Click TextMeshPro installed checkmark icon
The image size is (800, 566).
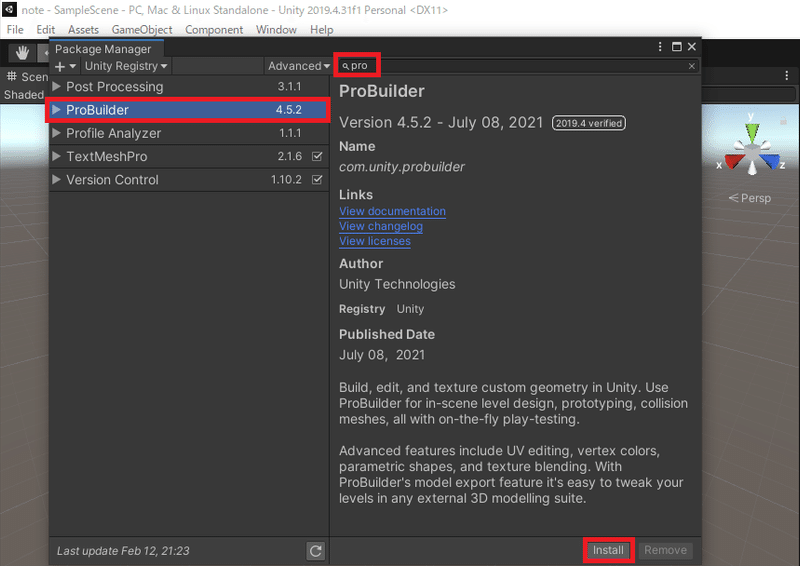[x=317, y=156]
